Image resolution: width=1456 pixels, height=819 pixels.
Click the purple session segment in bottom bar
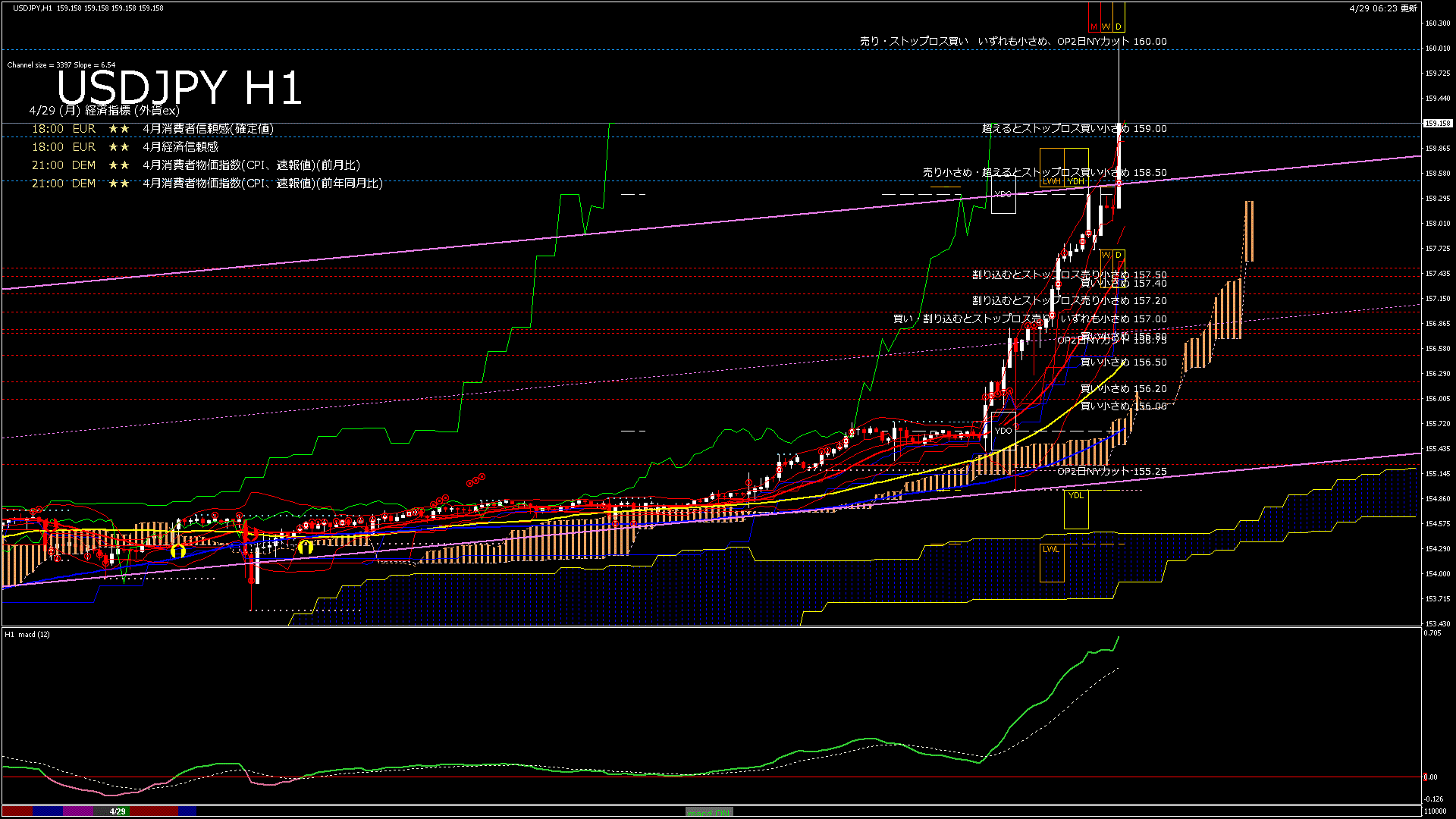coord(78,811)
